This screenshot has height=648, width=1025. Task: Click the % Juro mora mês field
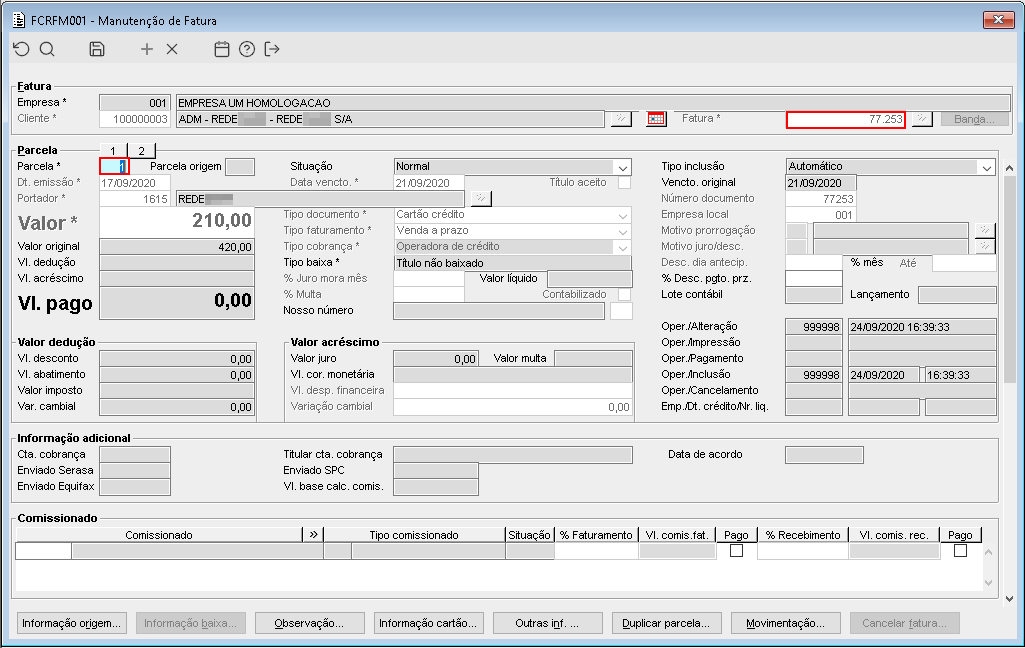(x=429, y=279)
